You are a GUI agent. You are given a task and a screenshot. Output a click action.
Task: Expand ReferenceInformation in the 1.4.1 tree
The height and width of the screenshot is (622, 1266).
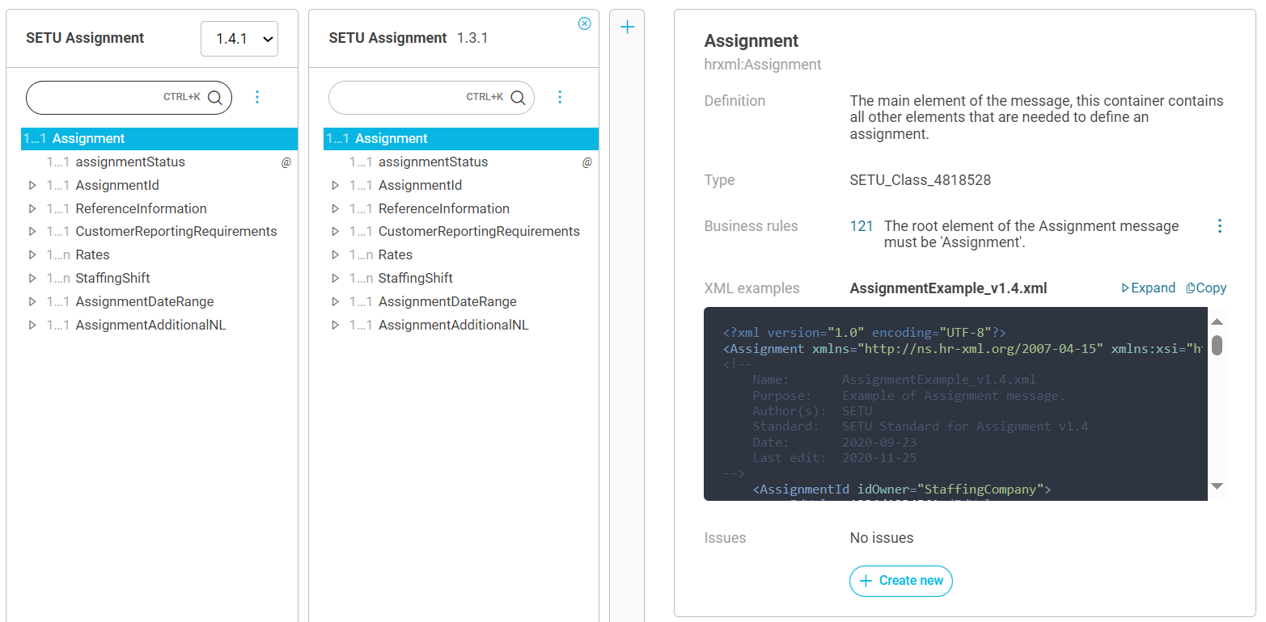pyautogui.click(x=33, y=209)
